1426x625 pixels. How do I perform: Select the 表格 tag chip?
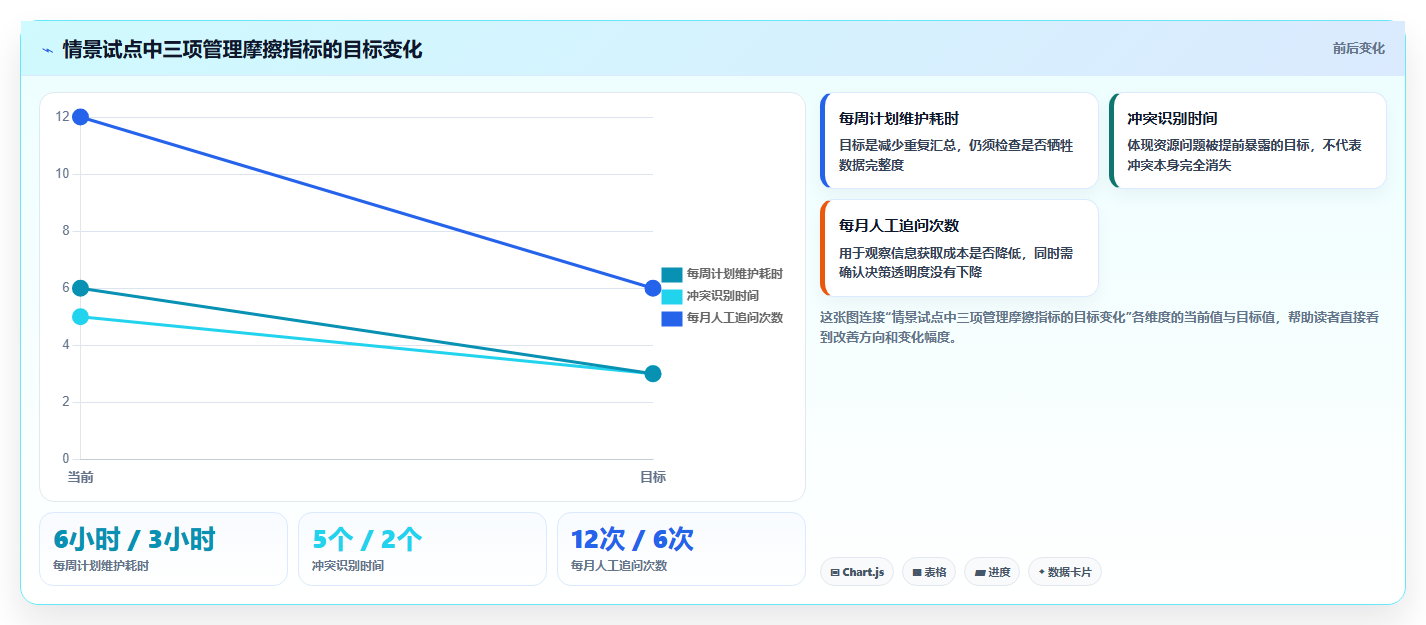tap(929, 572)
